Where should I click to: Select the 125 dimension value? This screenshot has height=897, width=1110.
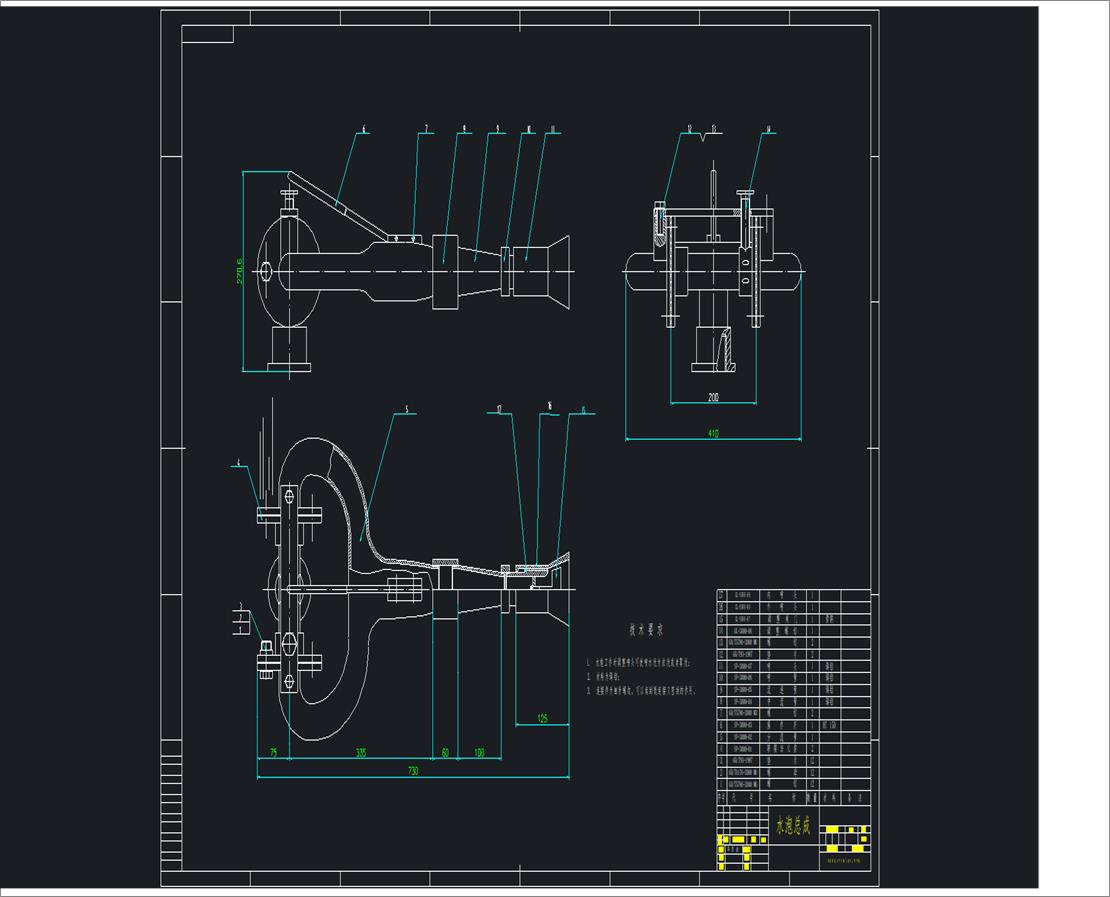pos(543,718)
